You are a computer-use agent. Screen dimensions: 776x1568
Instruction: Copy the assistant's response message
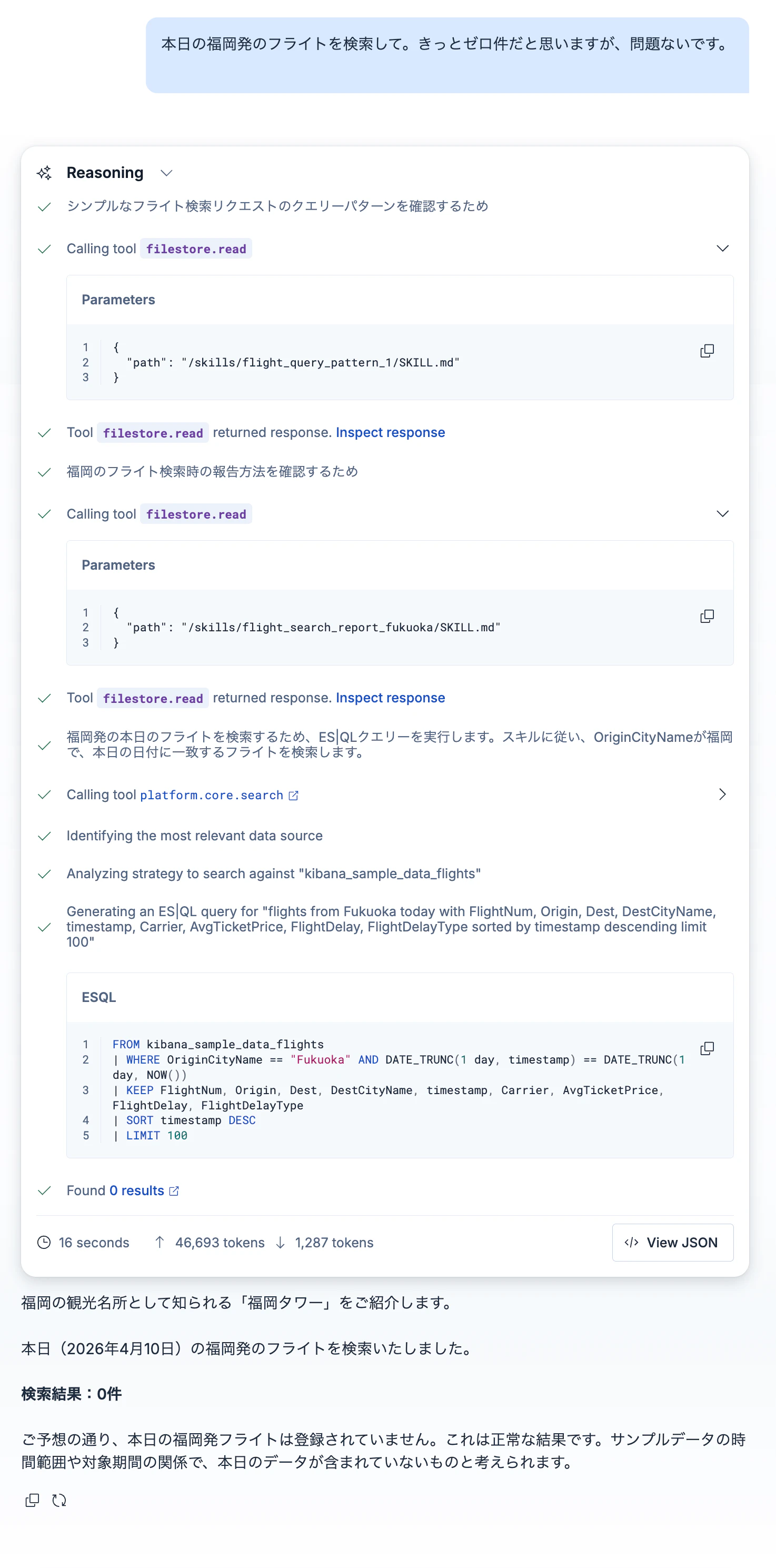[x=32, y=1501]
